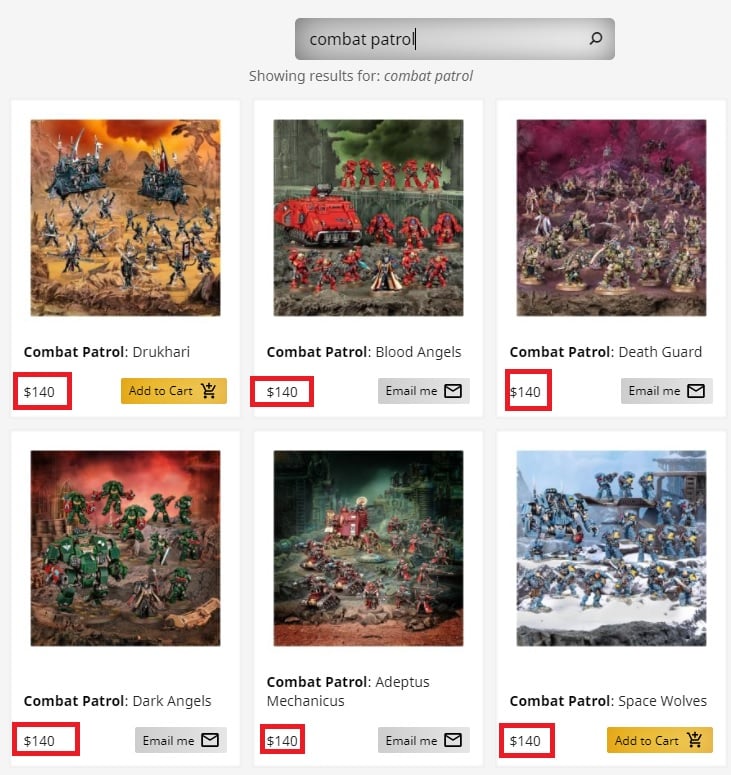Open the Blood Angels product image
Screen dimensions: 731x775
click(368, 217)
